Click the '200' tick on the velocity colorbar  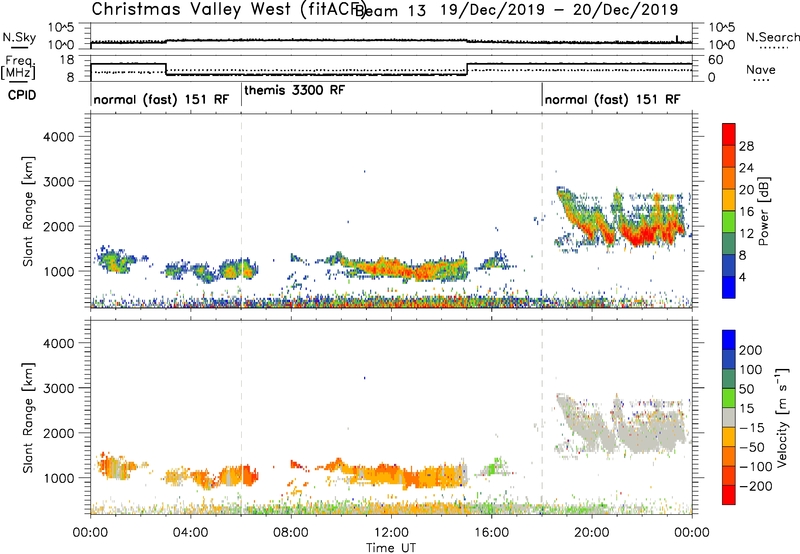click(751, 350)
